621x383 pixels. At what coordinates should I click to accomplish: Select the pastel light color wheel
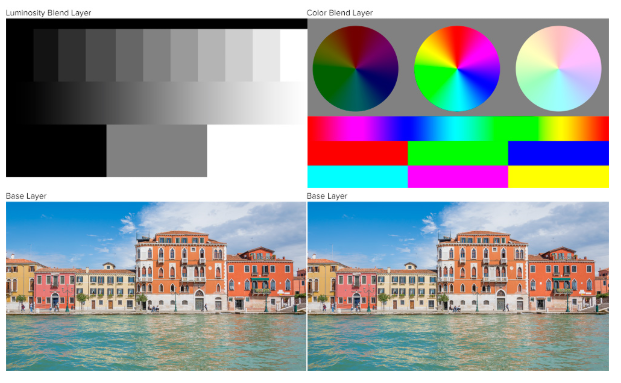558,69
